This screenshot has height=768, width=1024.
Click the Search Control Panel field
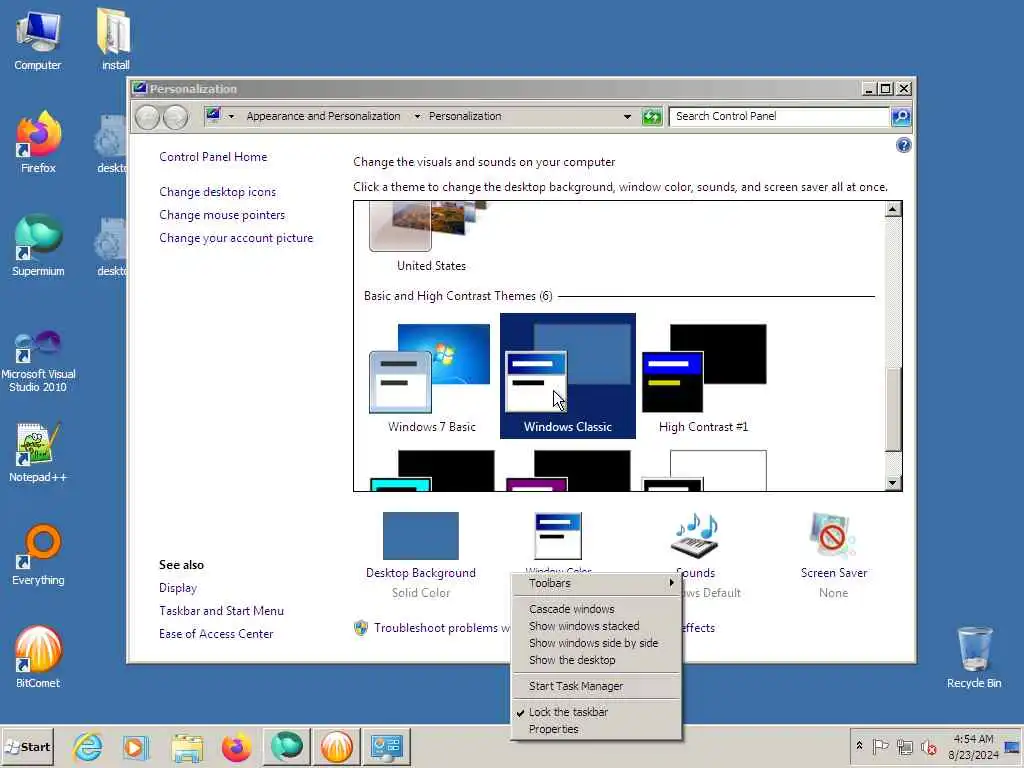[780, 116]
